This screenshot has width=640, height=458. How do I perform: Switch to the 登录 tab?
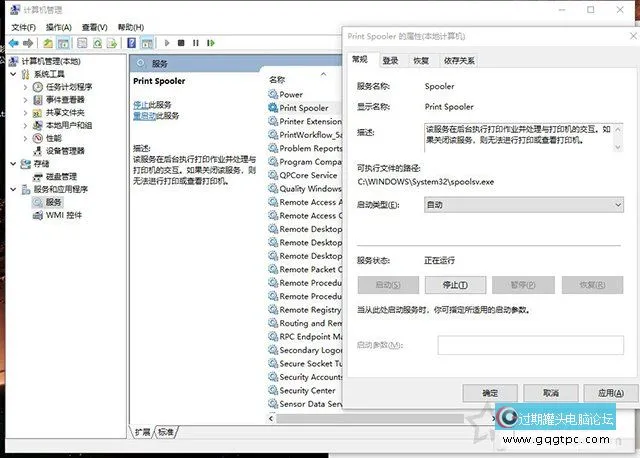[x=390, y=61]
